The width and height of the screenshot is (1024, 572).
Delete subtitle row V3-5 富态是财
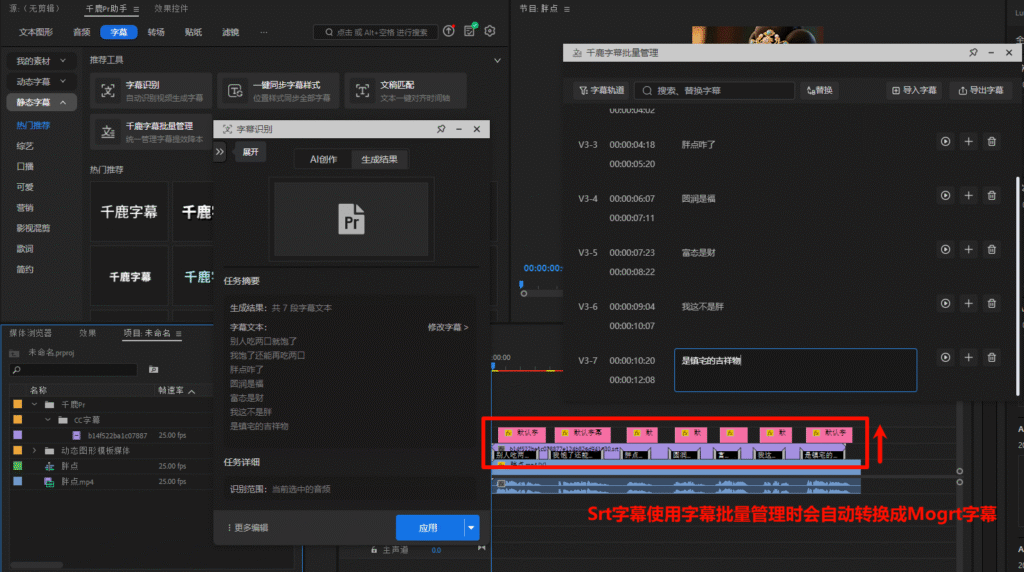tap(991, 249)
